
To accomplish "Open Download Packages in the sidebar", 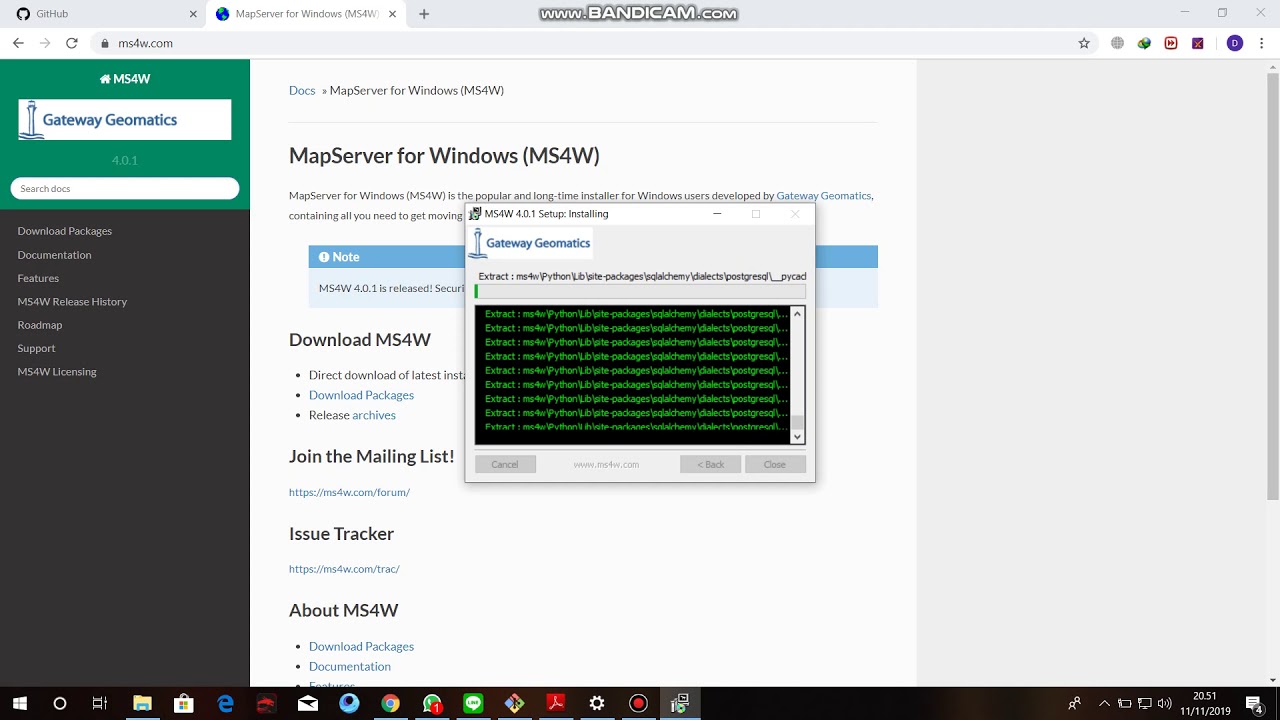I will pos(65,231).
